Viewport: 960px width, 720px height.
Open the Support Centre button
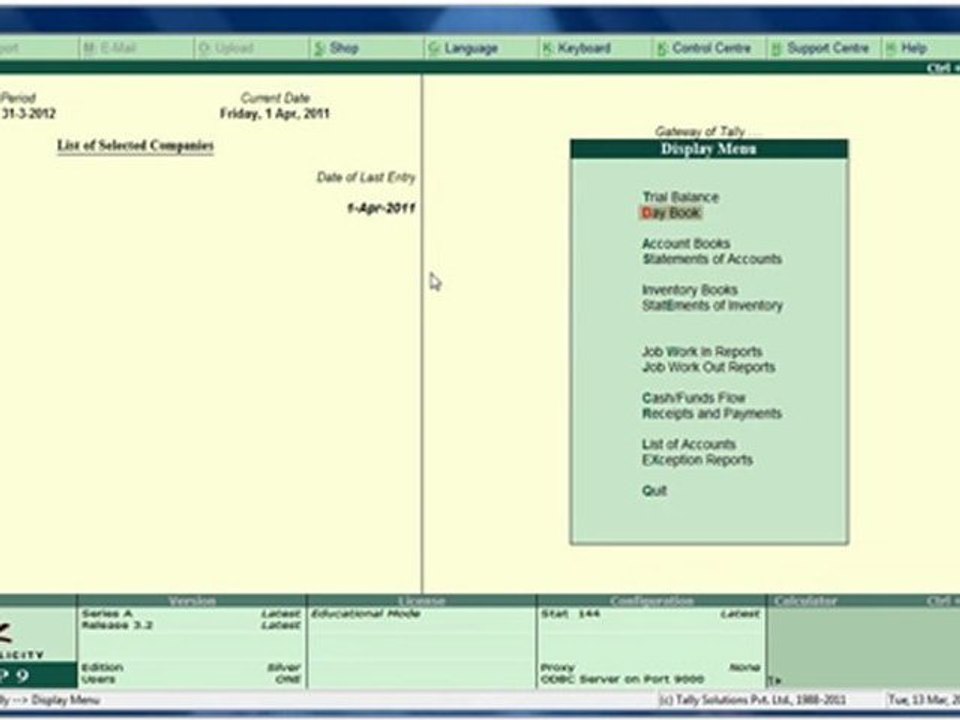click(820, 48)
